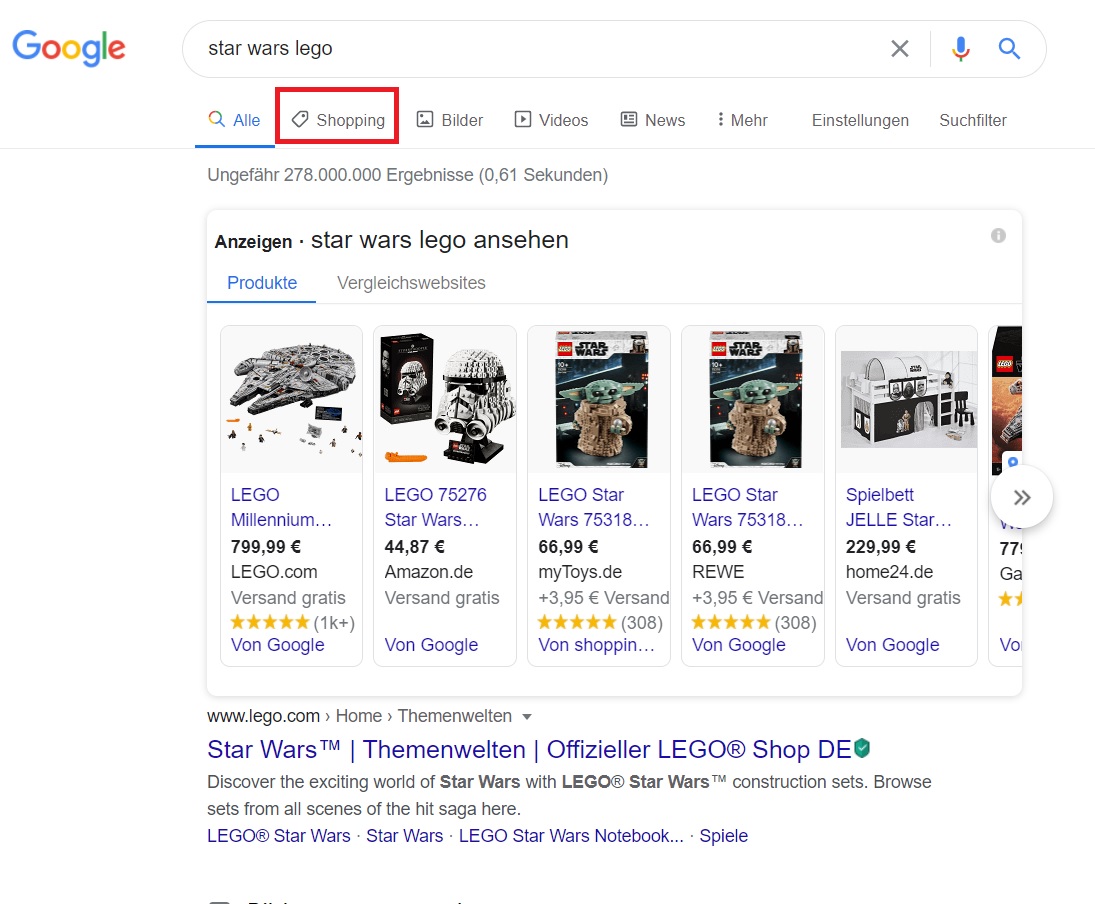Expand the lego.com result options arrow
Screen dimensions: 1095x904
pos(527,717)
